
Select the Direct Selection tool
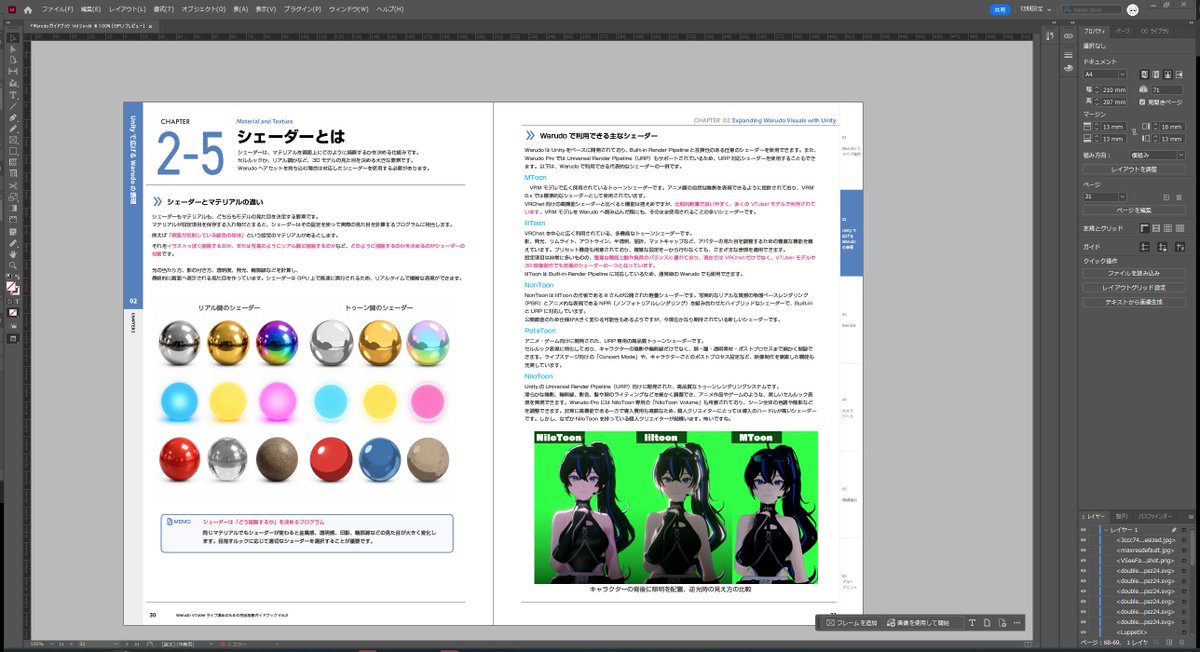click(x=13, y=49)
